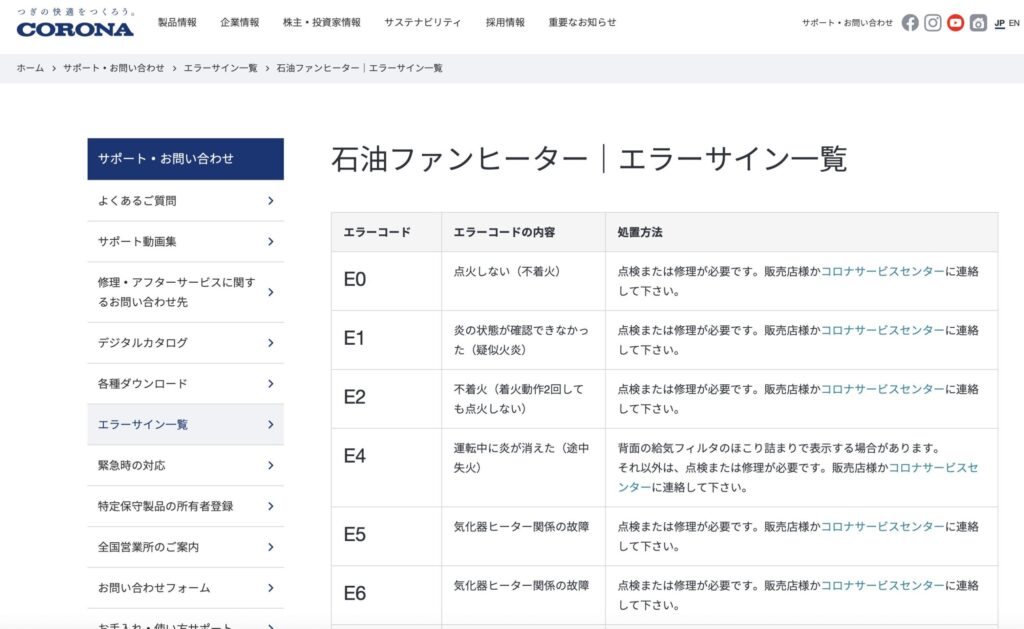Select the JP language option
This screenshot has width=1024, height=629.
(x=998, y=21)
